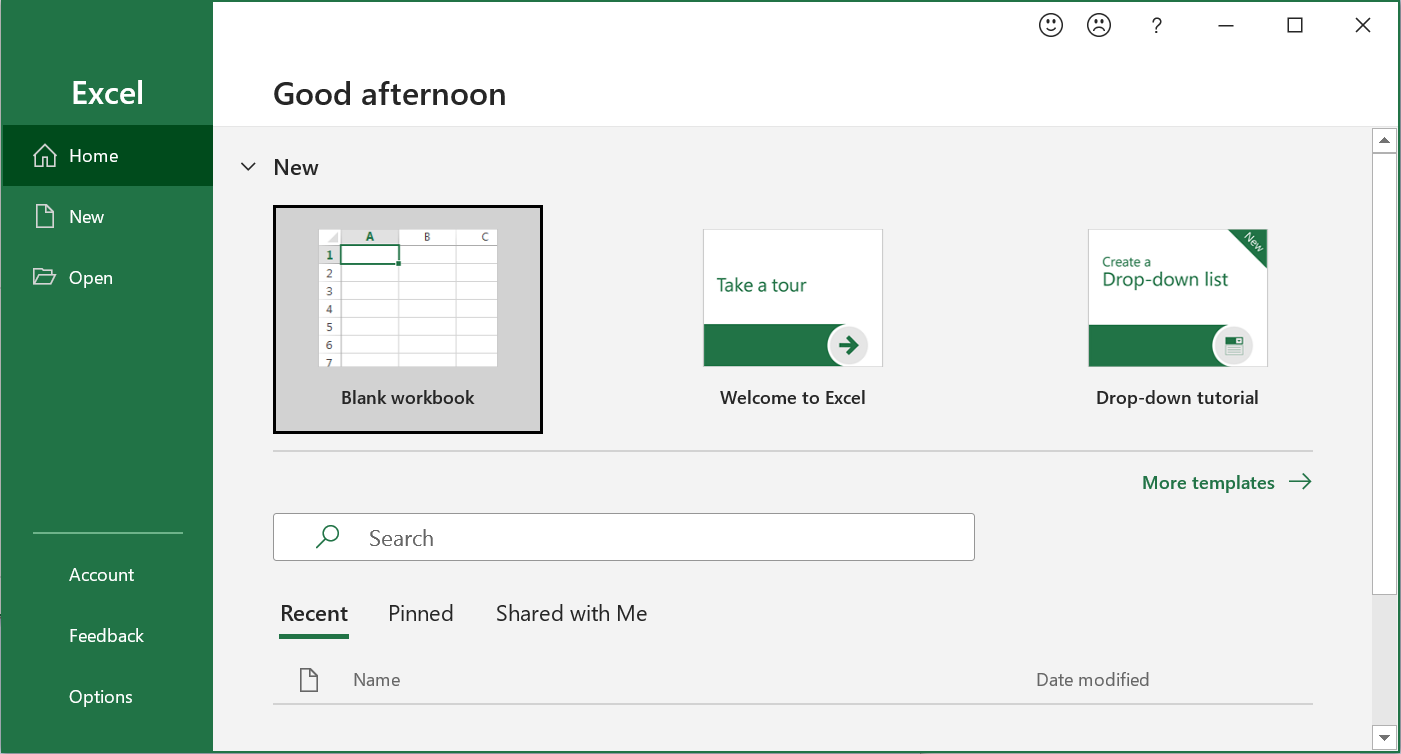The height and width of the screenshot is (754, 1401).
Task: Close the Excel window
Action: (x=1363, y=26)
